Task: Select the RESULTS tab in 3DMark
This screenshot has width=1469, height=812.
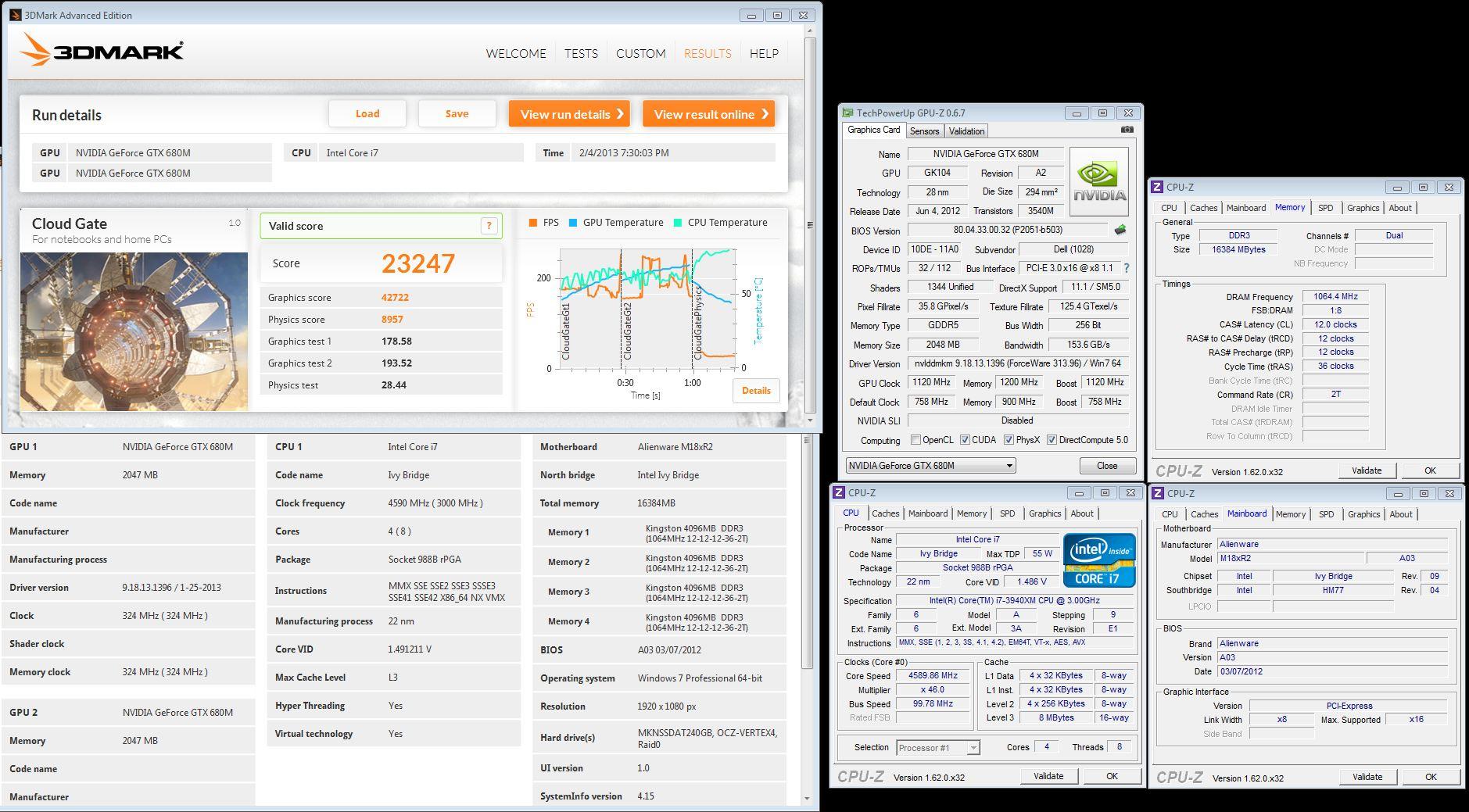Action: pyautogui.click(x=708, y=53)
